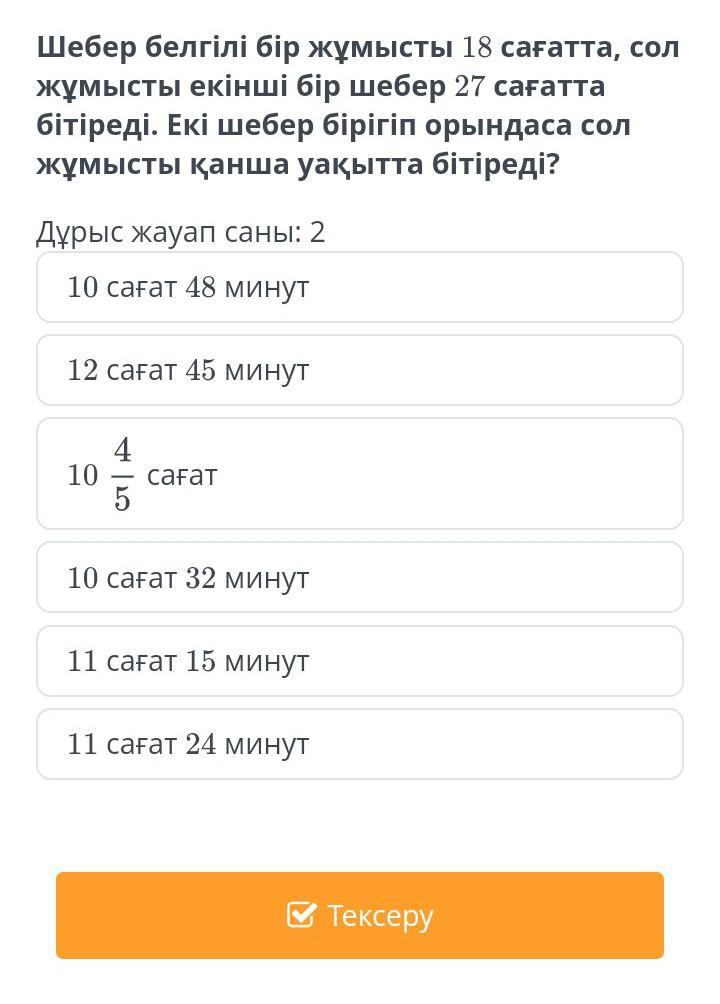Click the number 48 in first option
Viewport: 720px width, 1004px height.
coord(200,287)
